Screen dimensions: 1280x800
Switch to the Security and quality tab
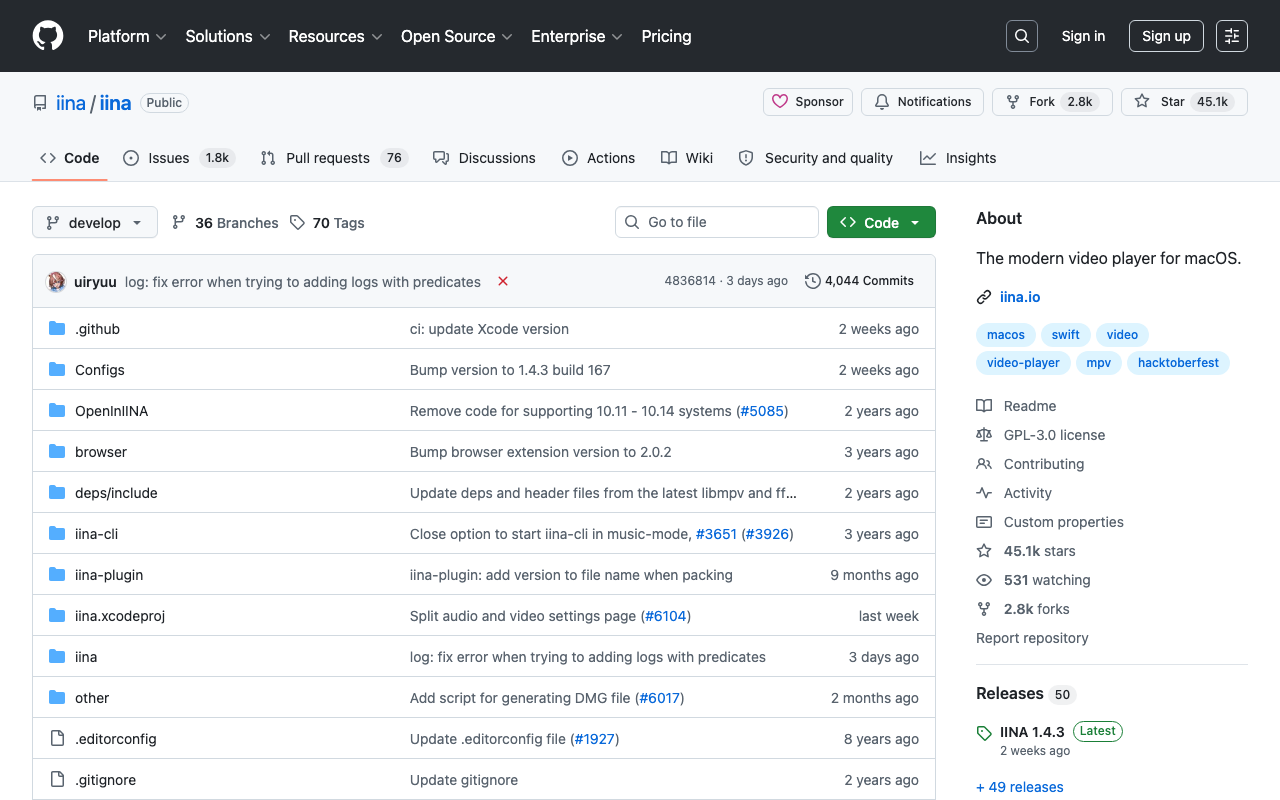click(816, 158)
